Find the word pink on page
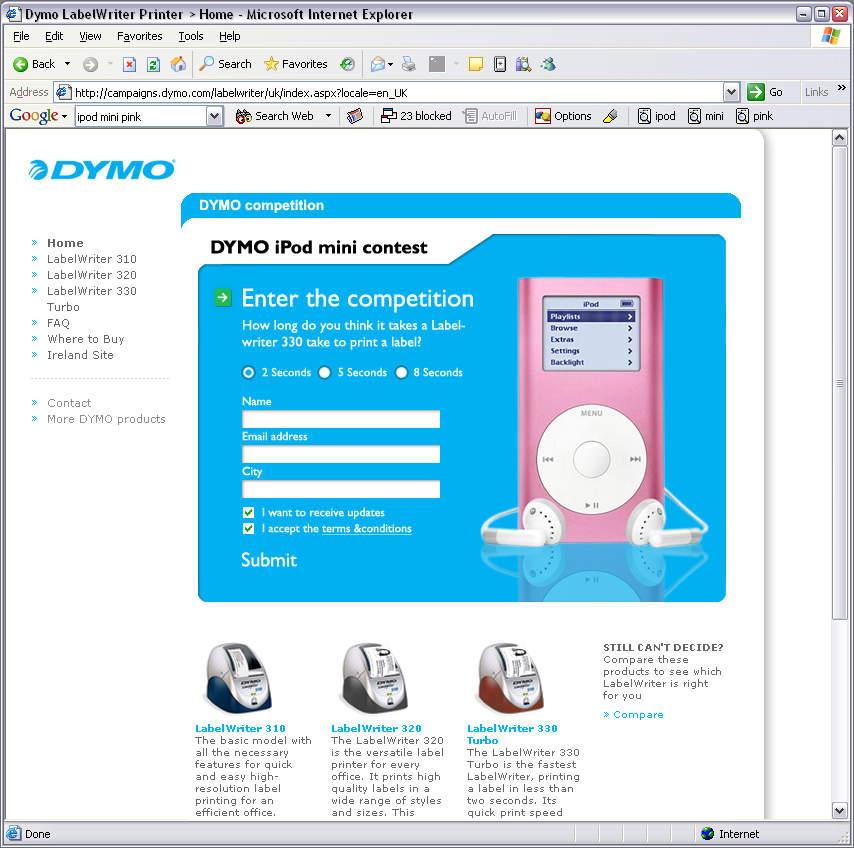 tap(754, 116)
